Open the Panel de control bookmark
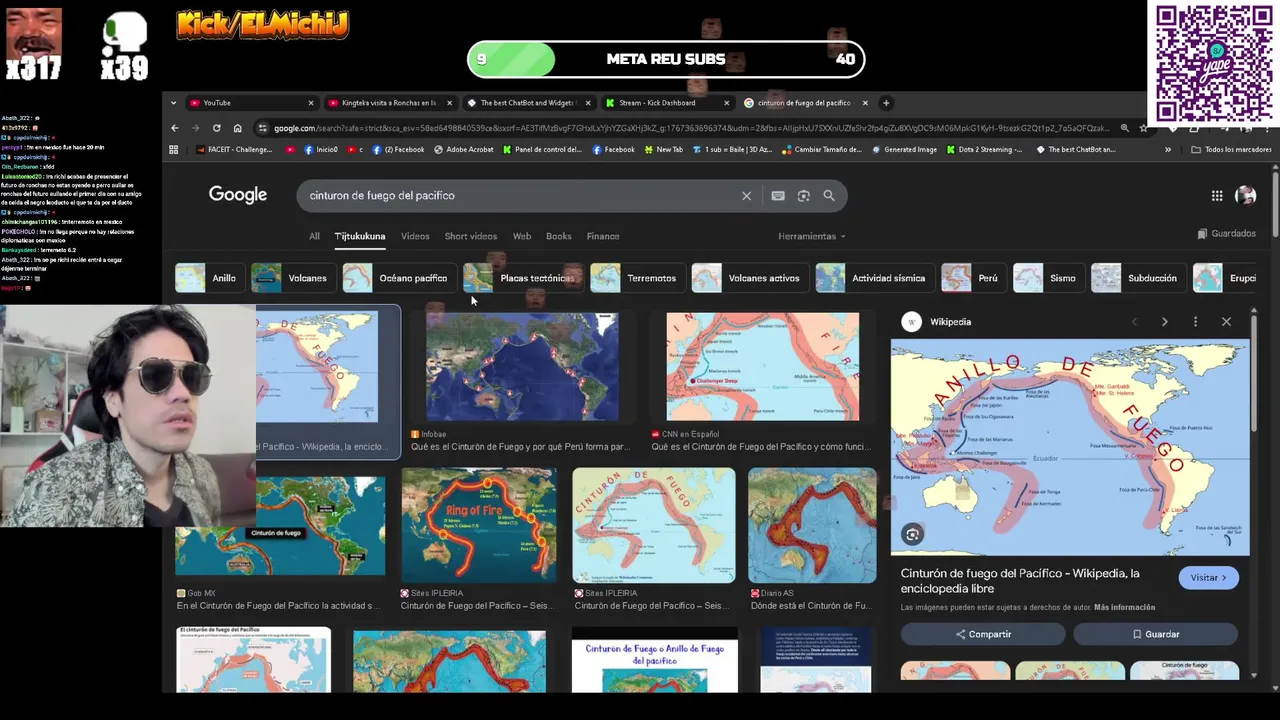The width and height of the screenshot is (1280, 720). 542,150
